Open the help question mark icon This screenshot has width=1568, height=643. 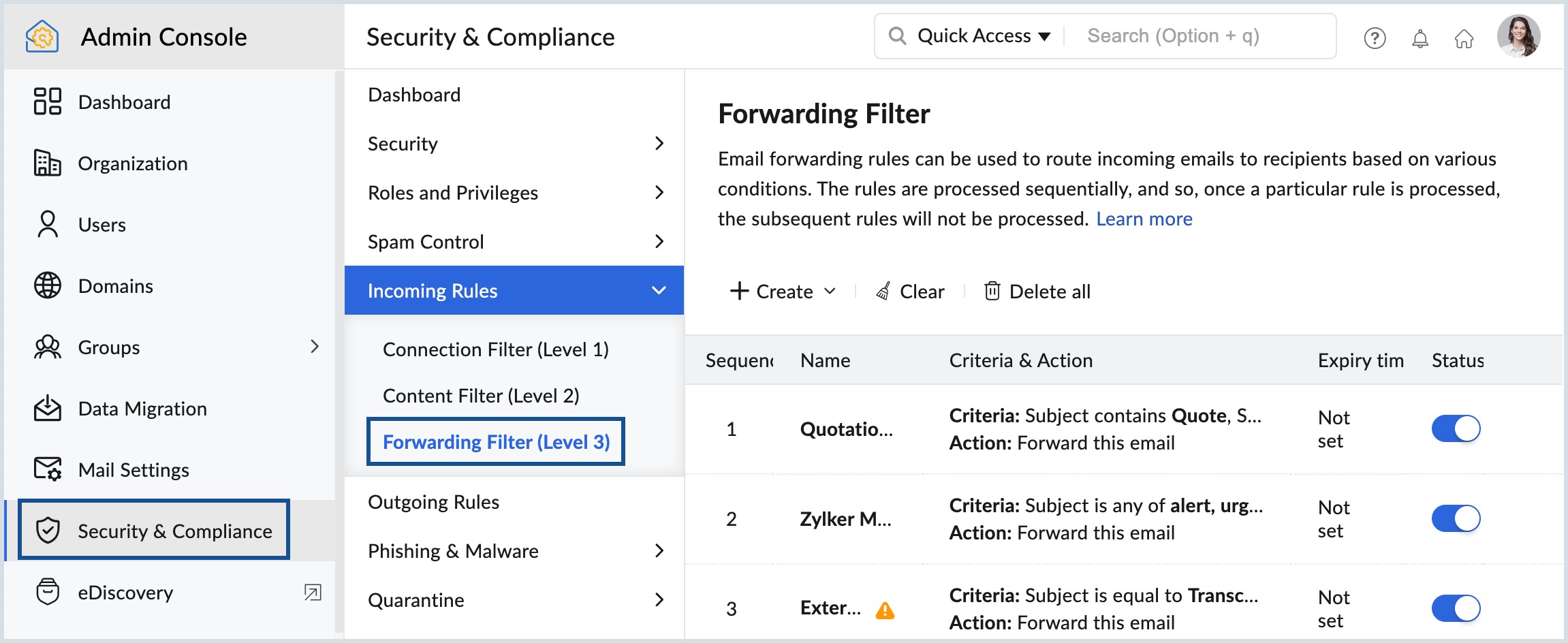click(x=1375, y=37)
